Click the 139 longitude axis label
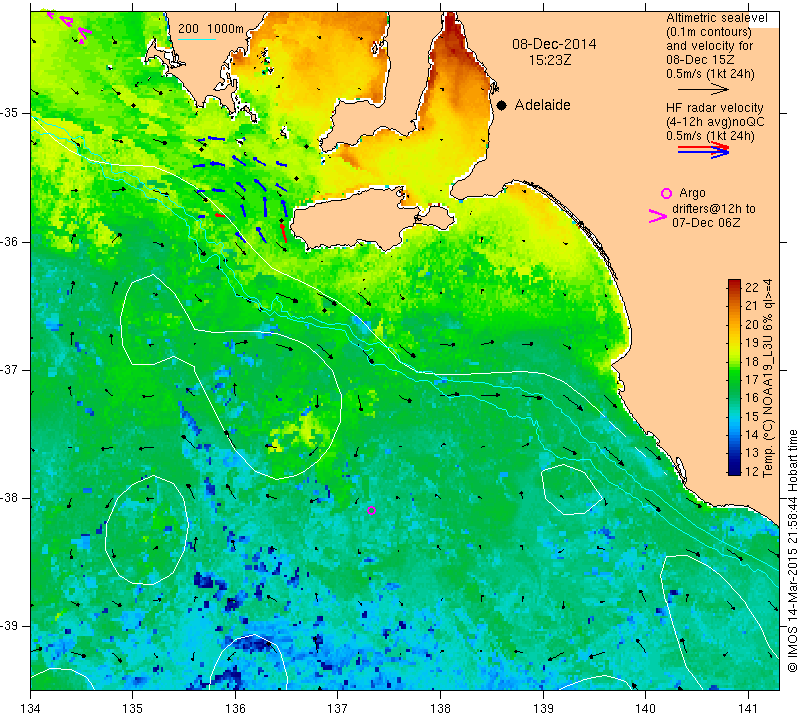 point(543,708)
